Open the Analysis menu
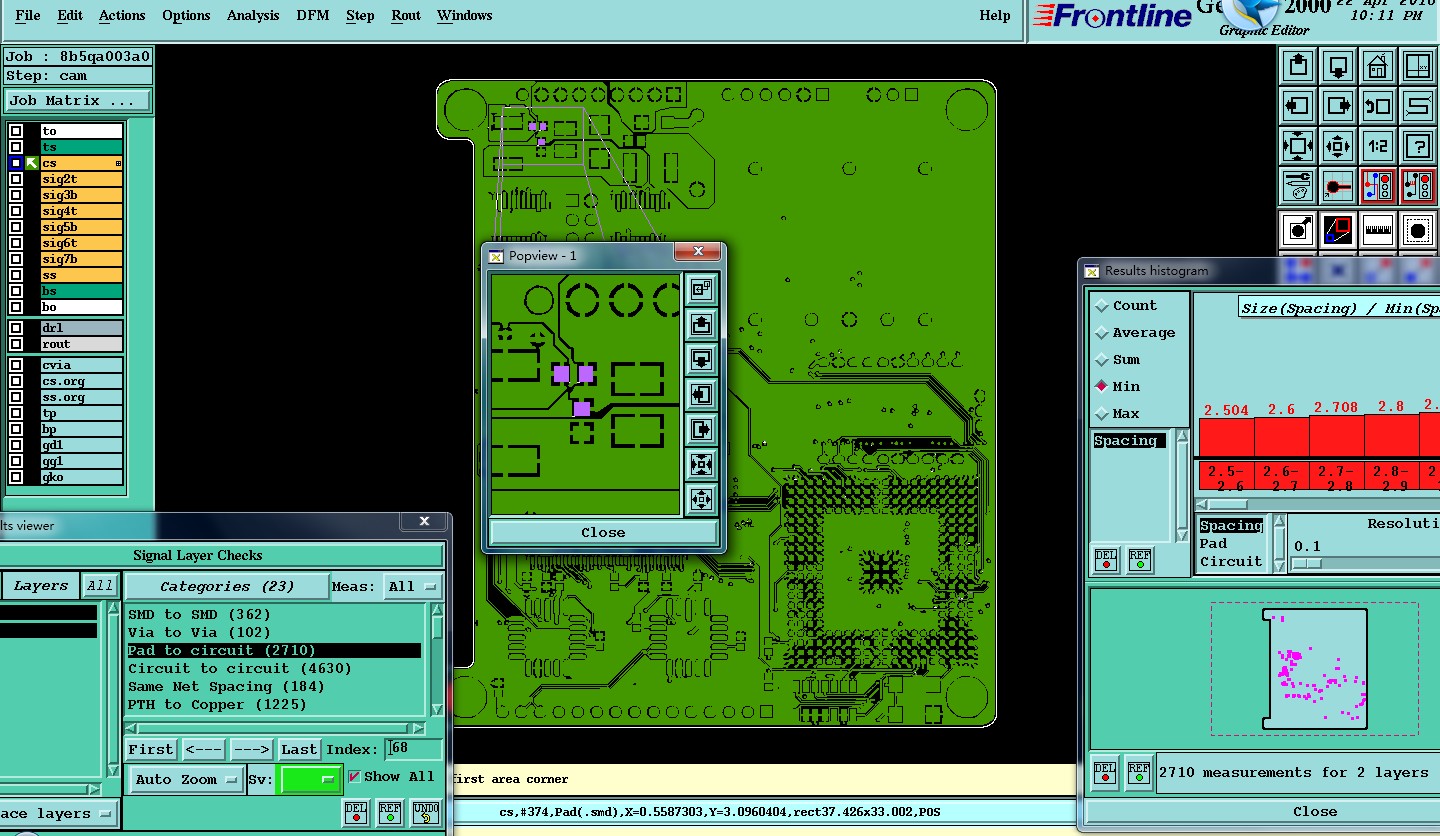The width and height of the screenshot is (1440, 836). pyautogui.click(x=253, y=15)
